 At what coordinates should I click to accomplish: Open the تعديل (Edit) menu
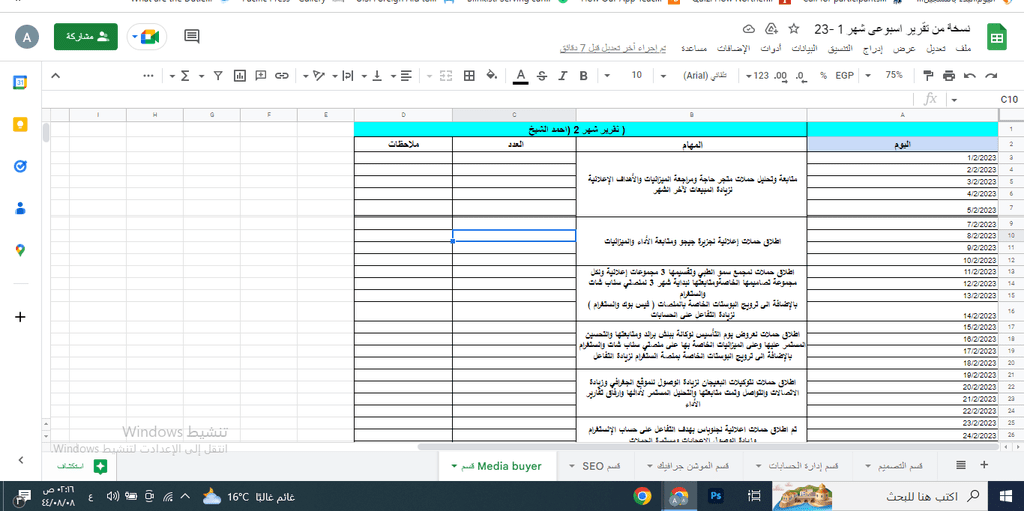(938, 50)
